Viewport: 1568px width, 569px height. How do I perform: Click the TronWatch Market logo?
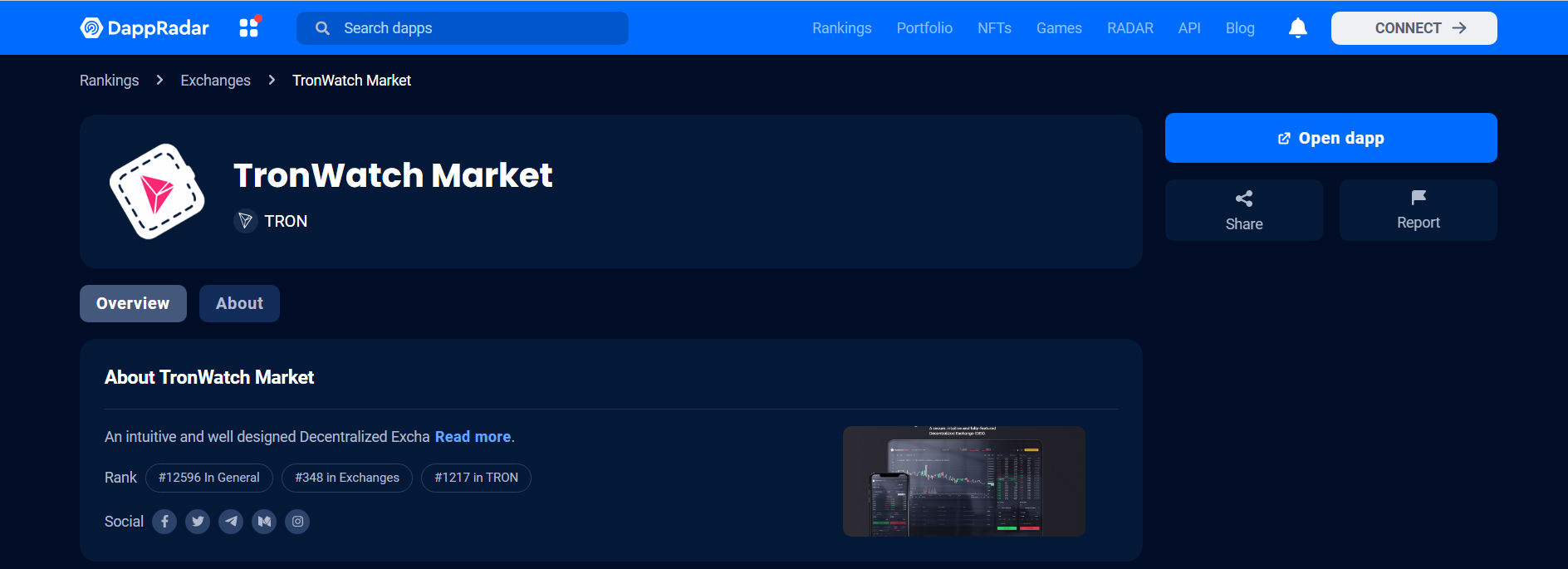coord(157,191)
